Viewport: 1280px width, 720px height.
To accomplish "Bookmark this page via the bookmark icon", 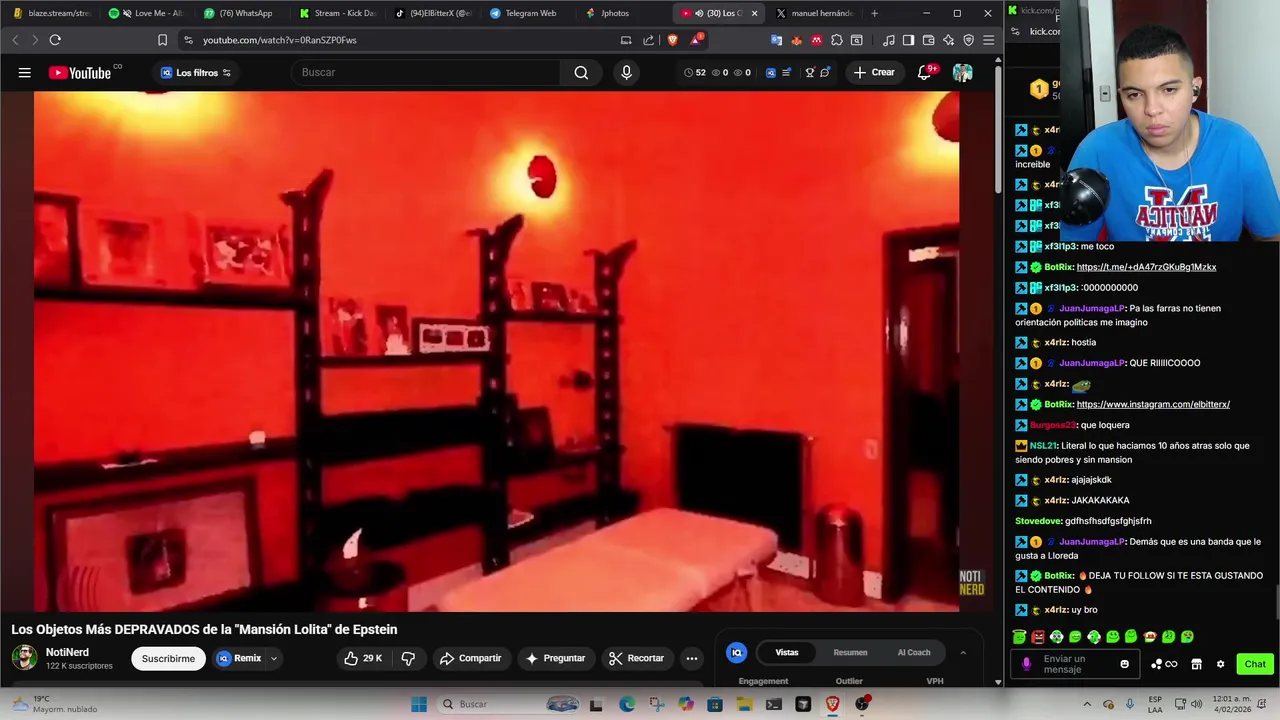I will point(162,40).
